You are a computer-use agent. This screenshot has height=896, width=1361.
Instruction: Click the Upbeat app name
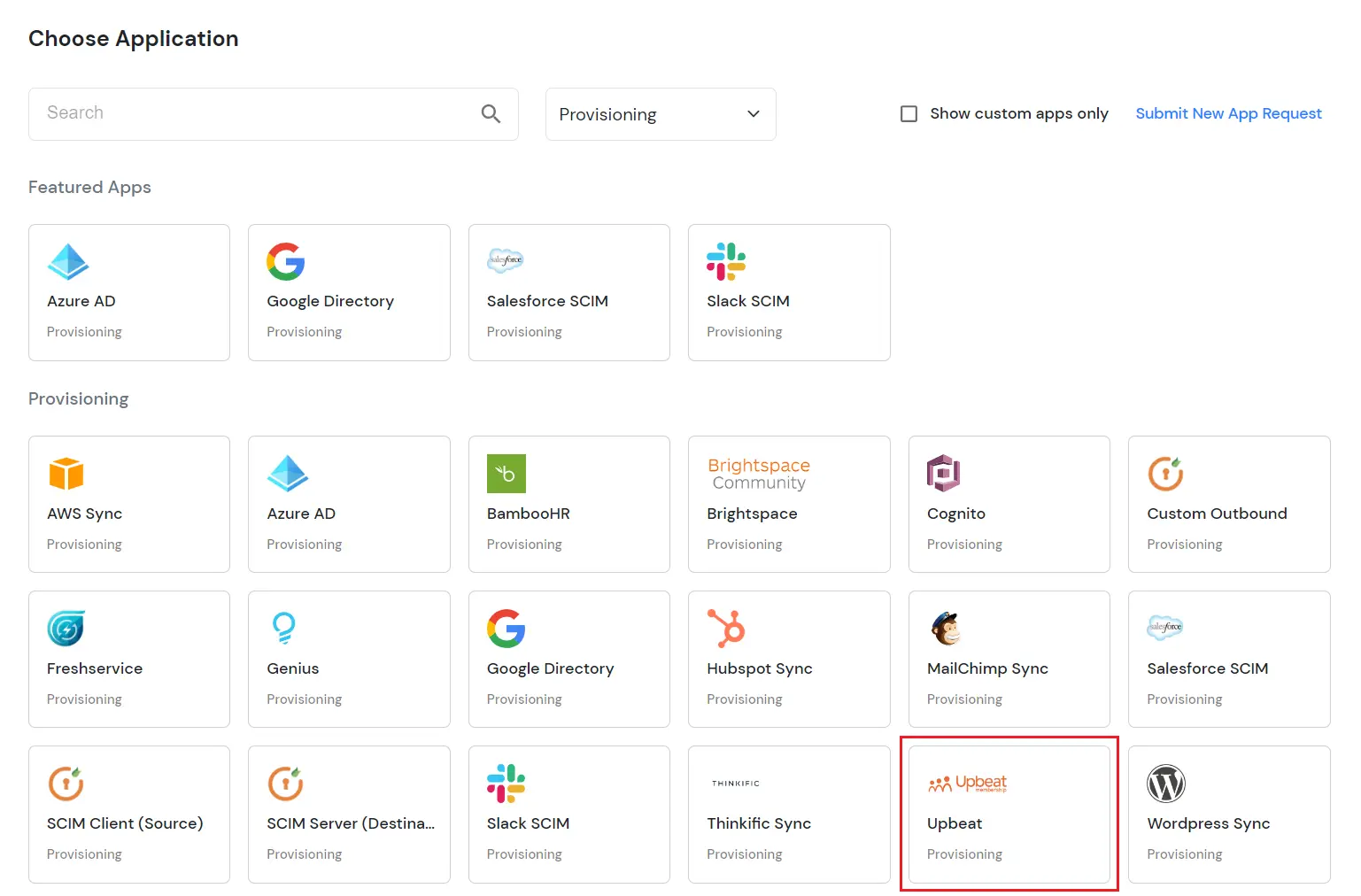click(955, 823)
